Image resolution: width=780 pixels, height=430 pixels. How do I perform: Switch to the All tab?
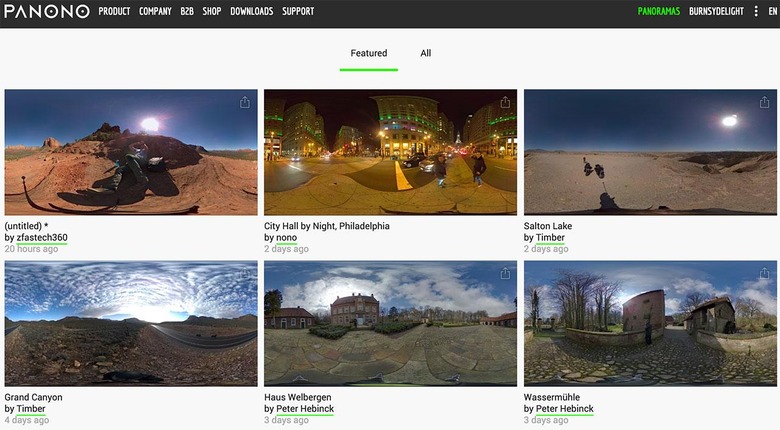coord(425,53)
